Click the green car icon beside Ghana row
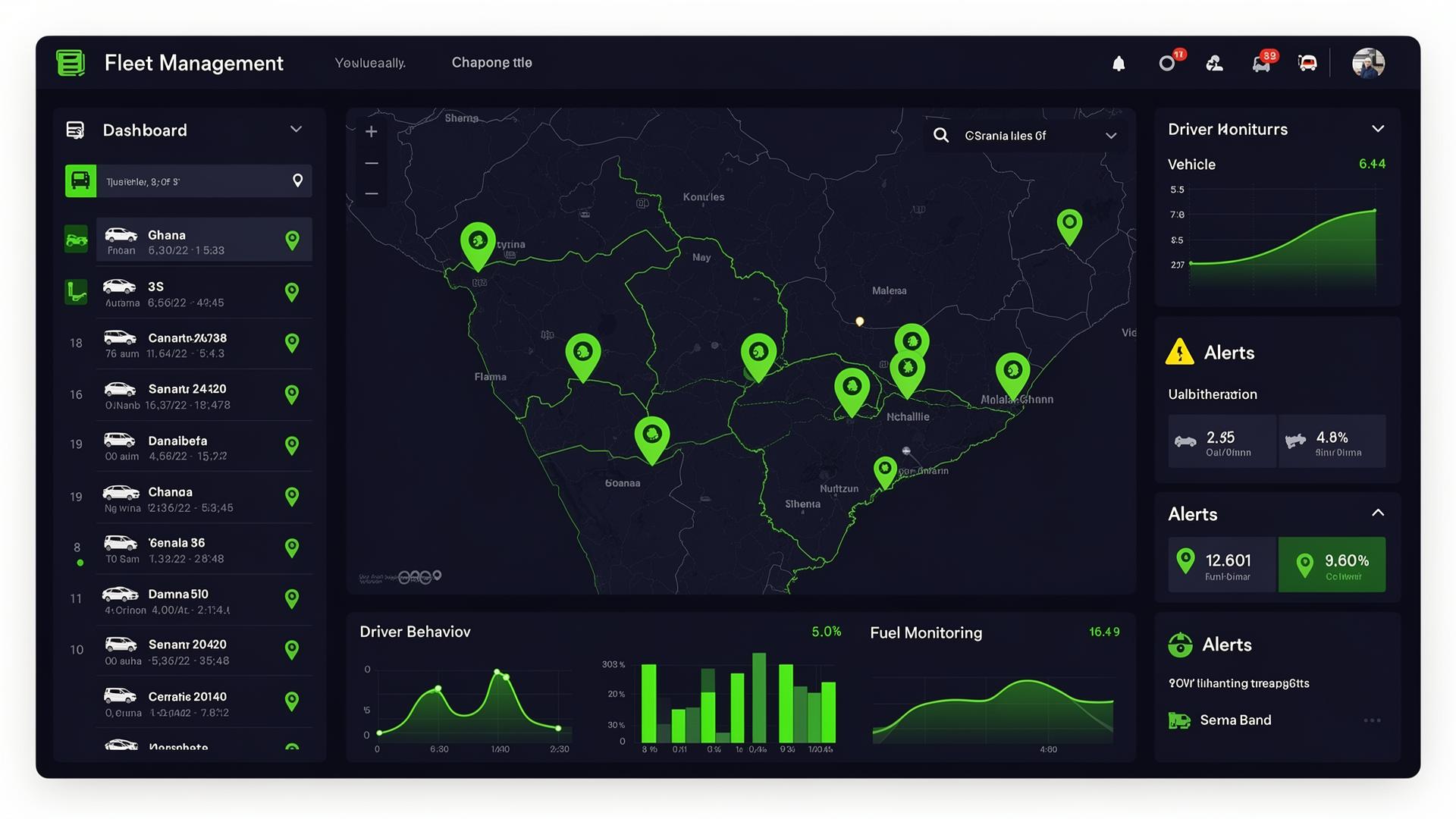Viewport: 1456px width, 819px height. tap(76, 240)
